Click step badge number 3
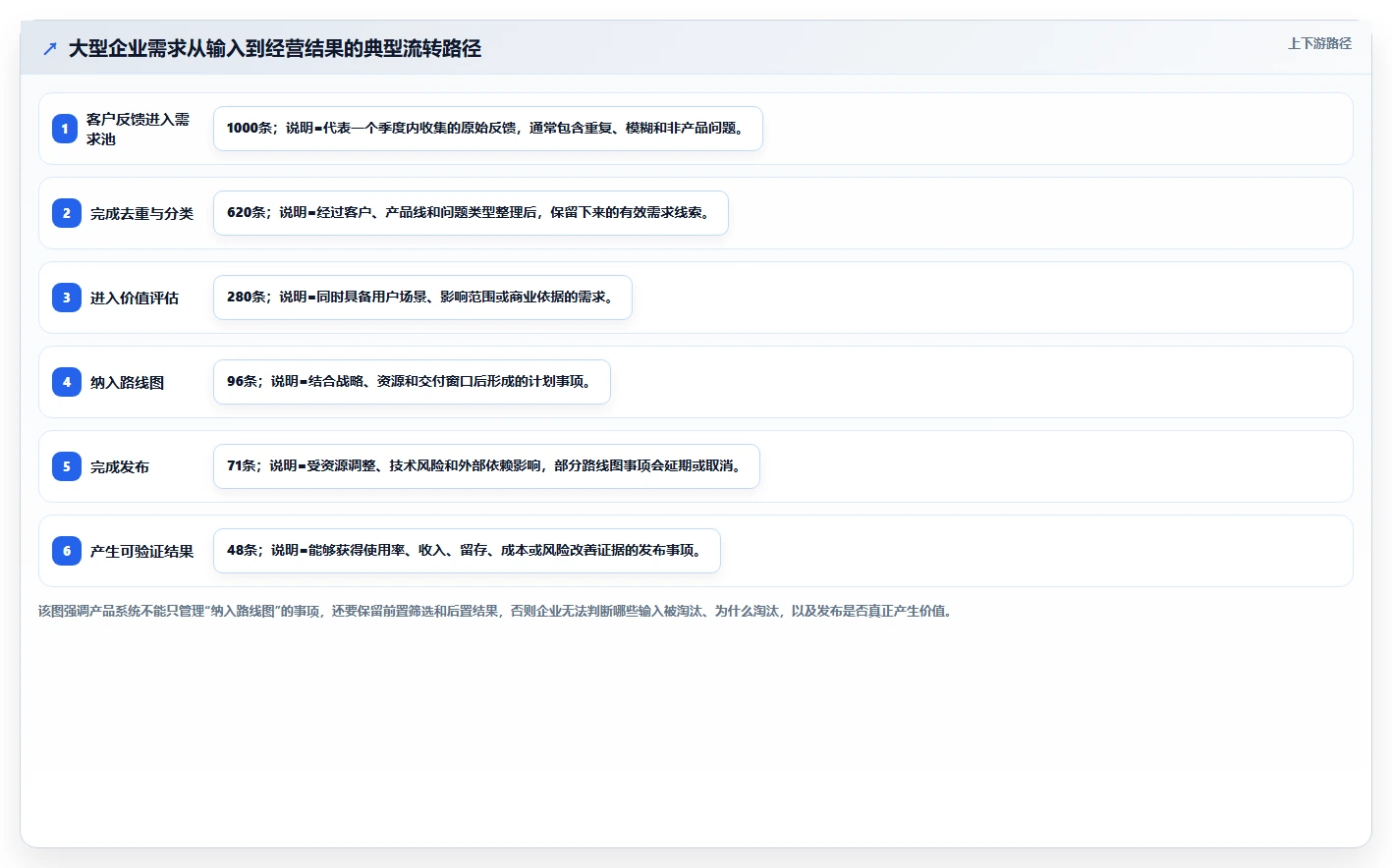Viewport: 1392px width, 868px height. tap(66, 298)
